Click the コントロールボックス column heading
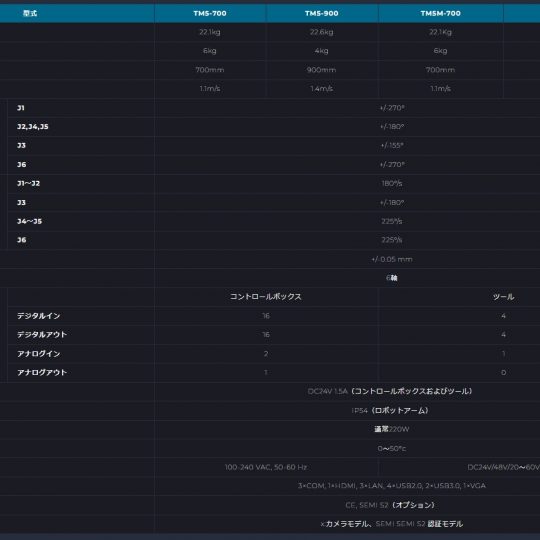The width and height of the screenshot is (540, 540). (266, 297)
